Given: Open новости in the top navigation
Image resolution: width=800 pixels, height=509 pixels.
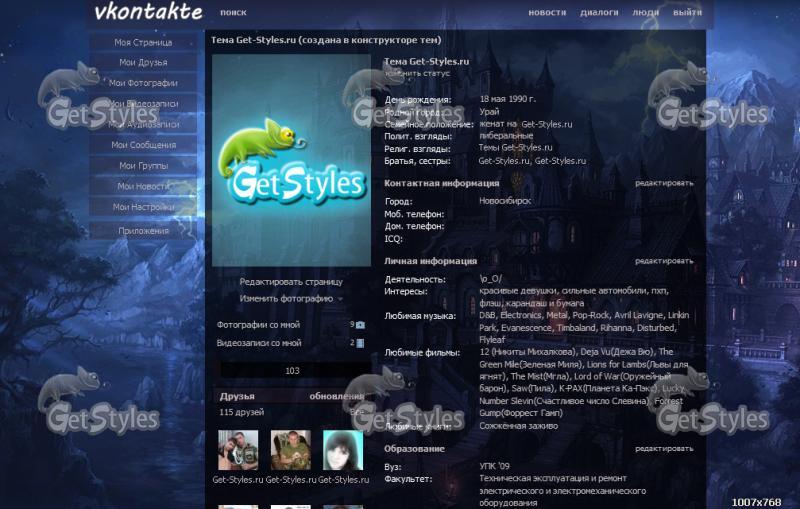Looking at the screenshot, I should point(546,14).
